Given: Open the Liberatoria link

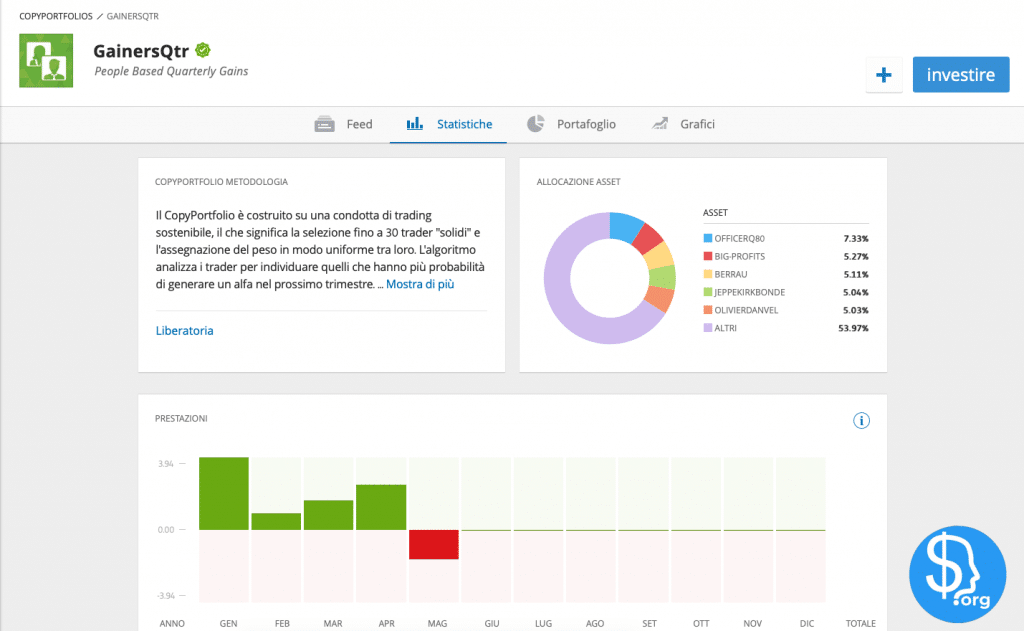Looking at the screenshot, I should click(x=184, y=331).
